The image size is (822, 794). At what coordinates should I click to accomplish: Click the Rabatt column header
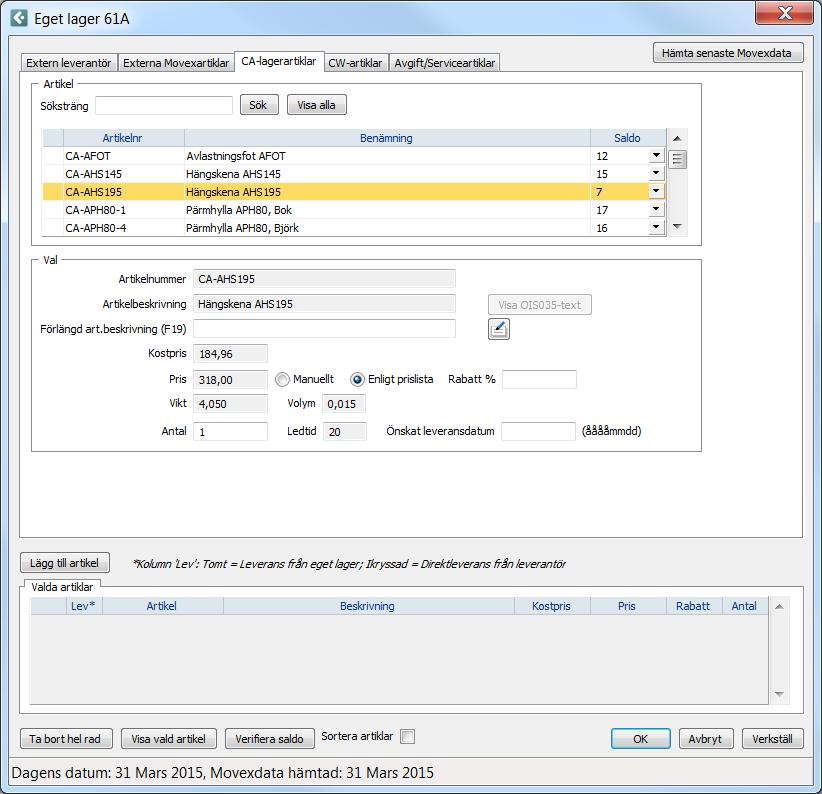[x=693, y=606]
